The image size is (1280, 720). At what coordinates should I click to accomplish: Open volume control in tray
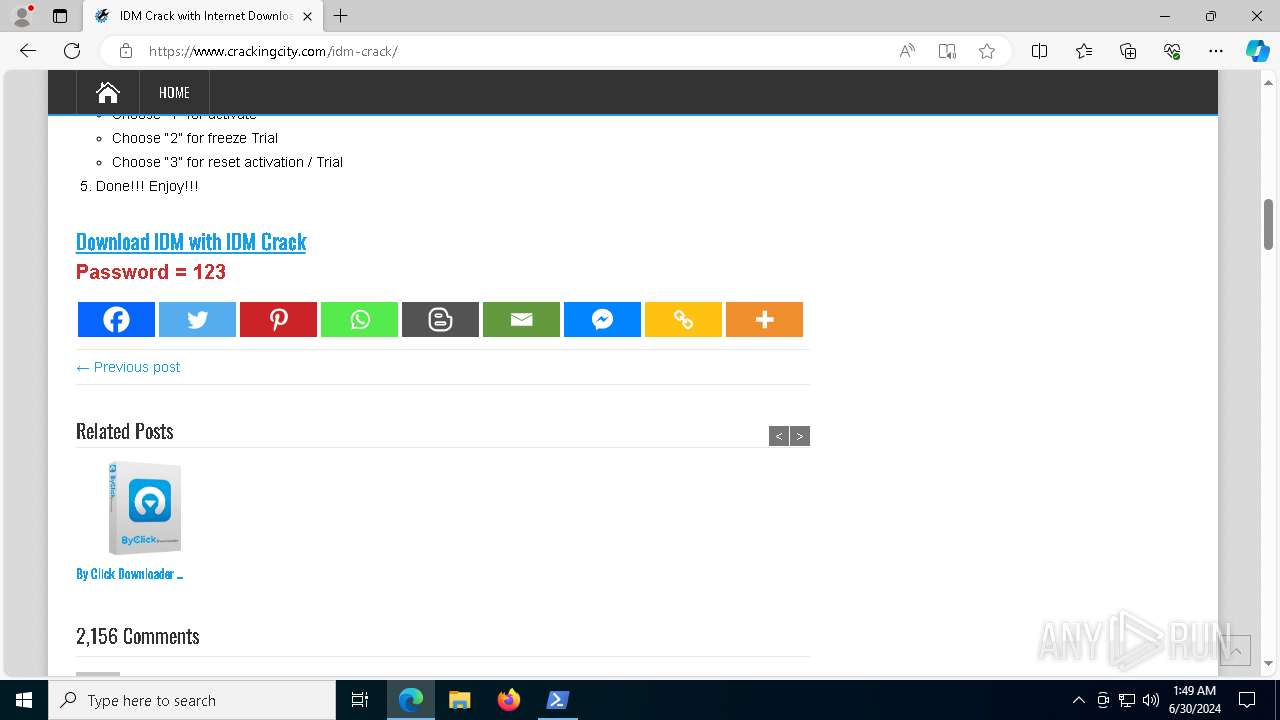click(1151, 700)
